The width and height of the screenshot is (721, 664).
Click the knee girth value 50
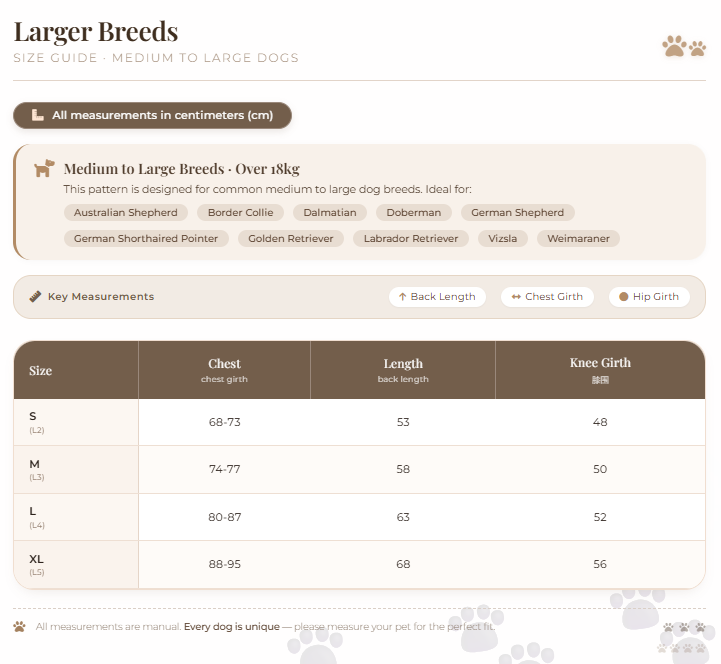[x=600, y=469]
